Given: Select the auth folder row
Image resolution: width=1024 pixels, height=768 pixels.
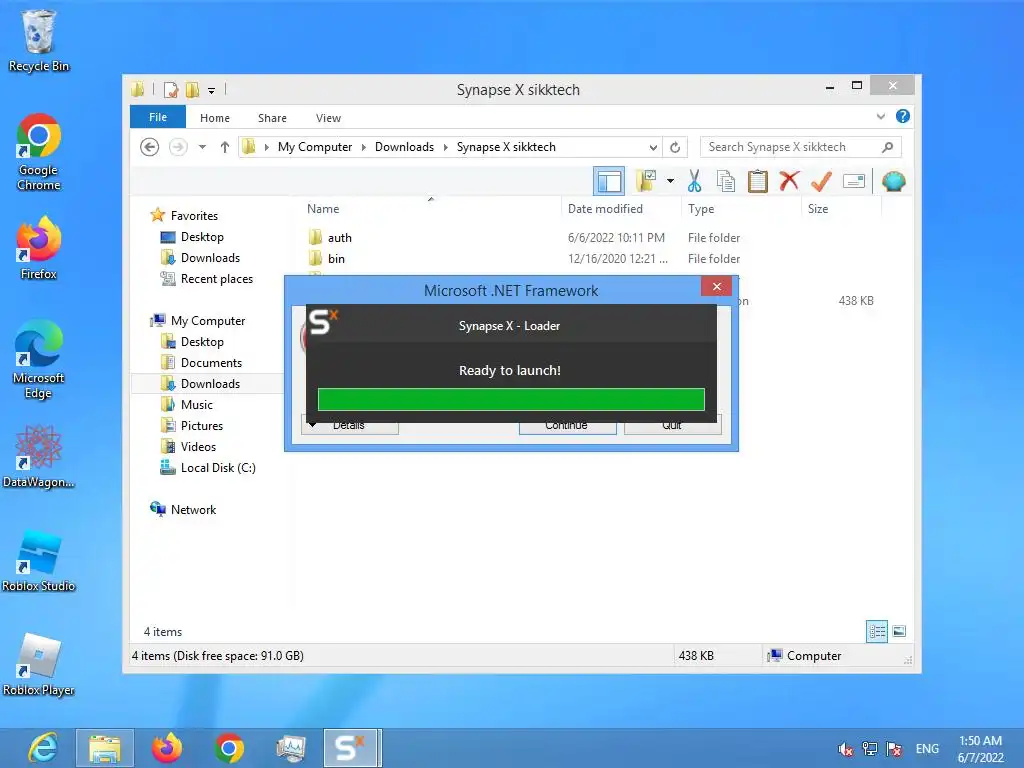Looking at the screenshot, I should click(590, 238).
